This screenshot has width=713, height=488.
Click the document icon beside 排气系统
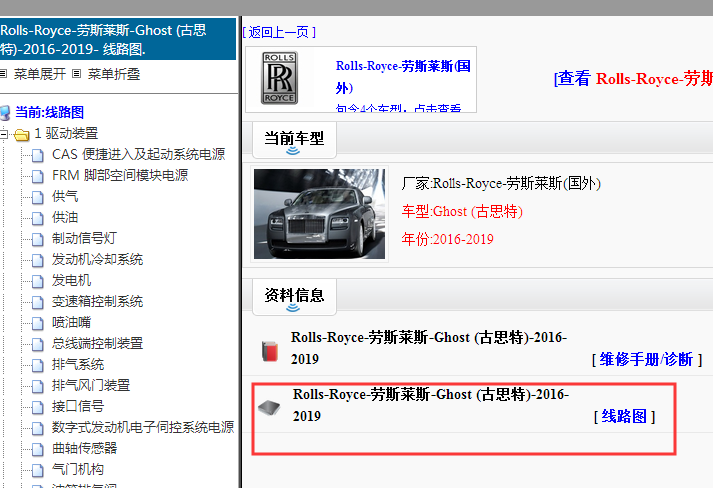point(38,365)
